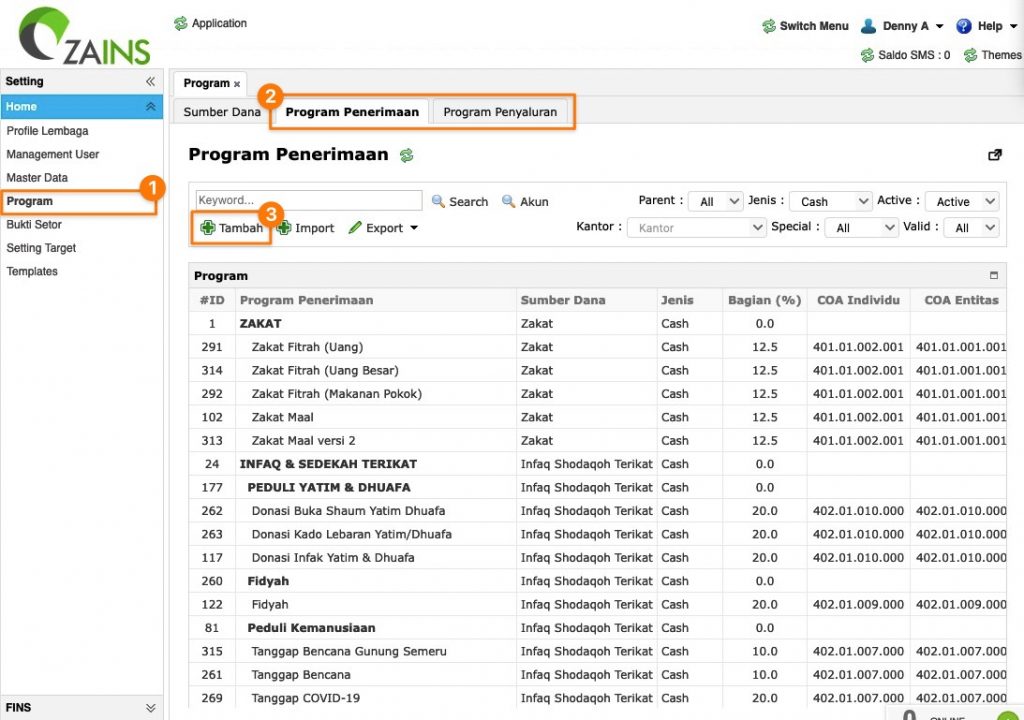Select Donasi Buka Shaum Yatim Dhuafa row
1024x720 pixels.
(x=597, y=511)
